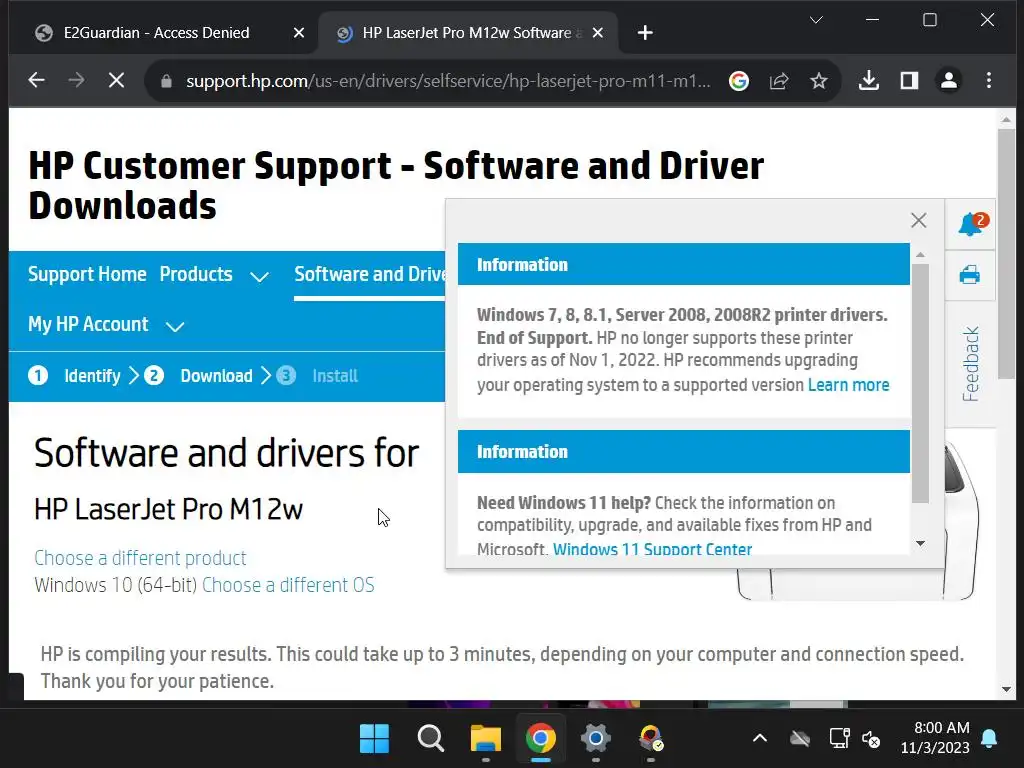1024x768 pixels.
Task: Click the second Information header
Action: click(x=683, y=451)
